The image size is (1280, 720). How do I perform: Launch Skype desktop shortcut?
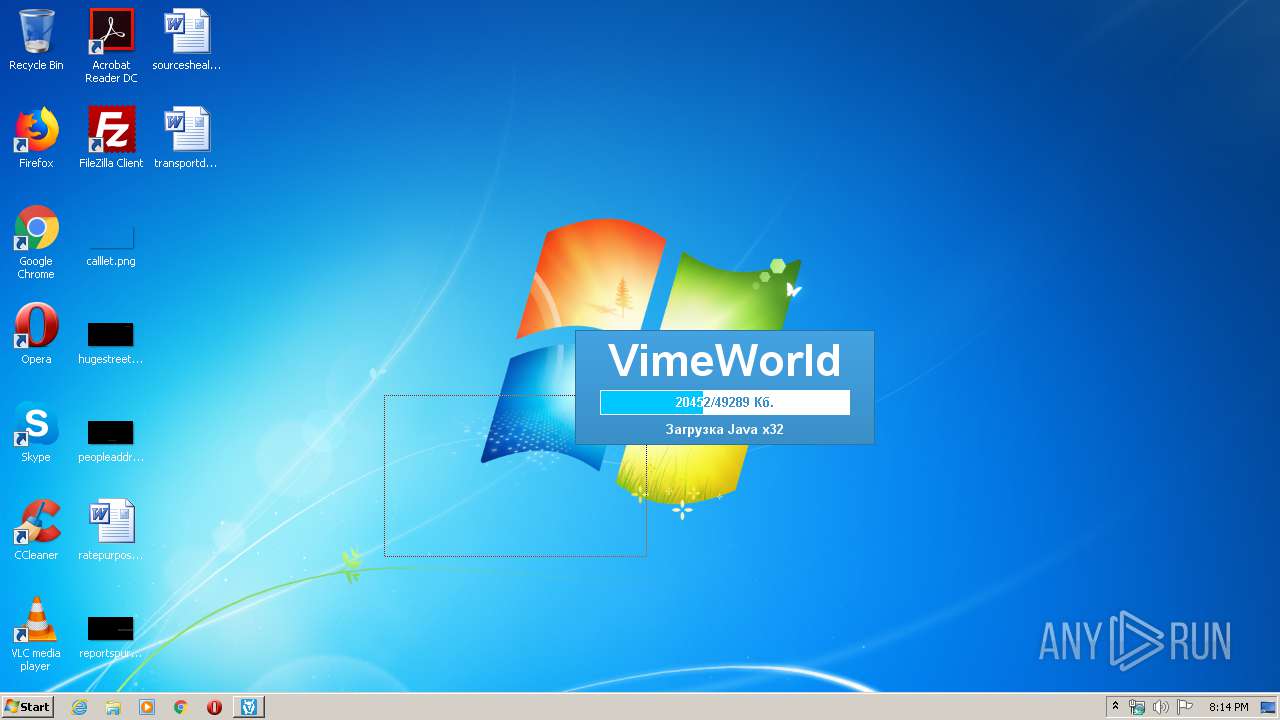36,432
